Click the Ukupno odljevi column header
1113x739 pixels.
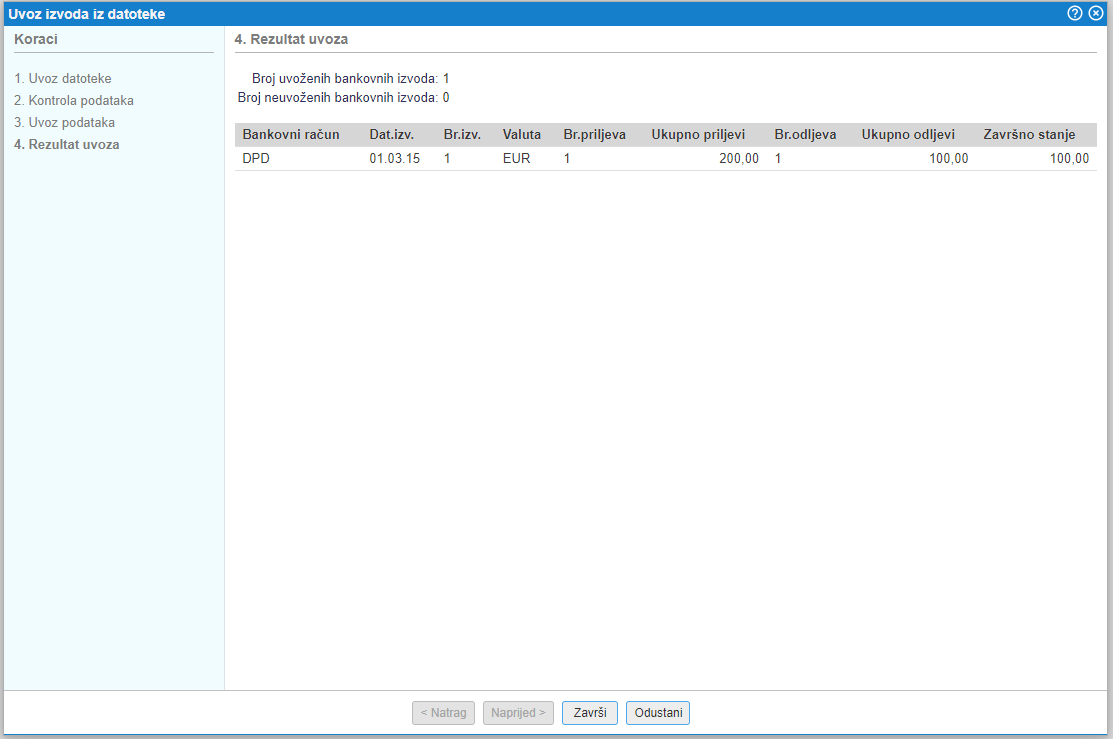point(908,134)
